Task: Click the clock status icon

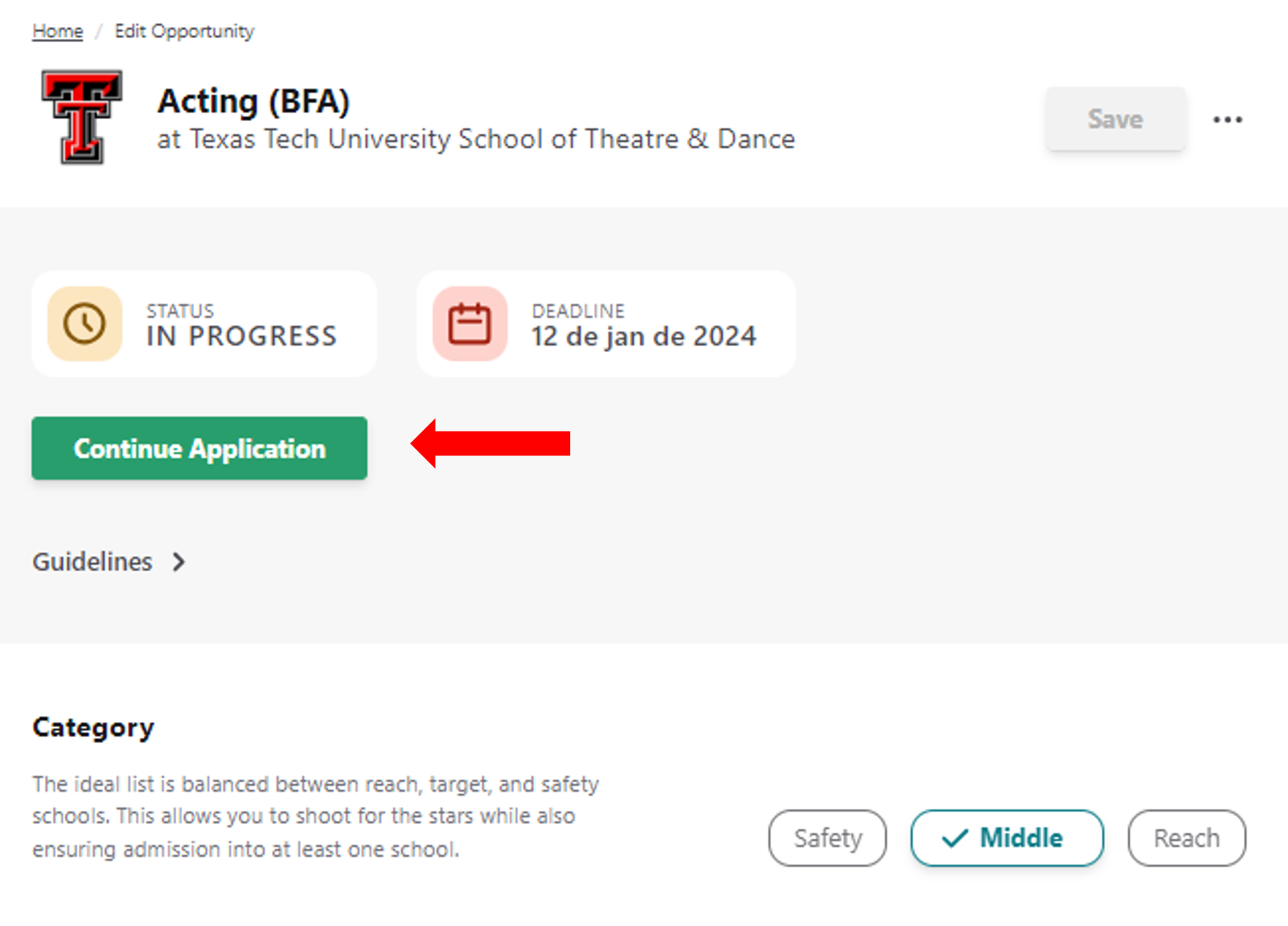Action: coord(85,324)
